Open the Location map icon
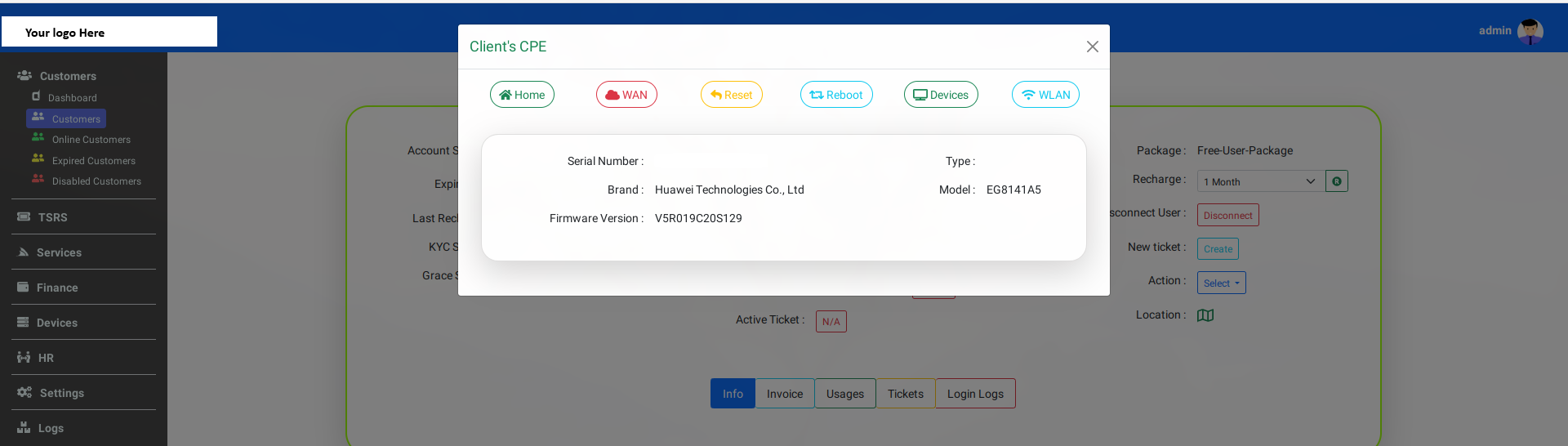This screenshot has width=1568, height=446. pyautogui.click(x=1205, y=315)
